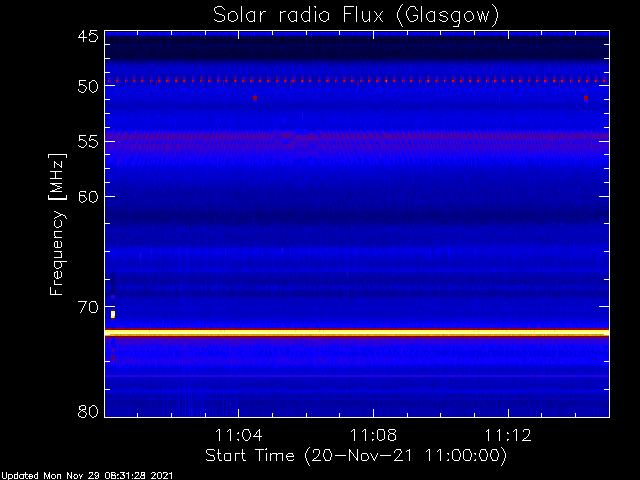Image resolution: width=640 pixels, height=480 pixels.
Task: Click the 50 frequency tick label
Action: [88, 87]
